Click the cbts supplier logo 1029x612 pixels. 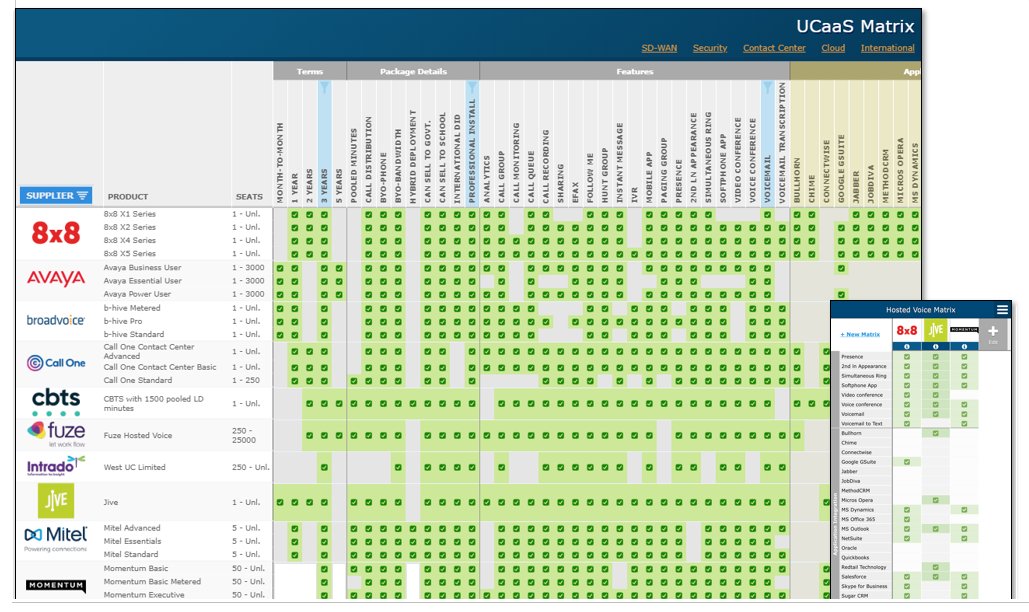click(x=56, y=402)
